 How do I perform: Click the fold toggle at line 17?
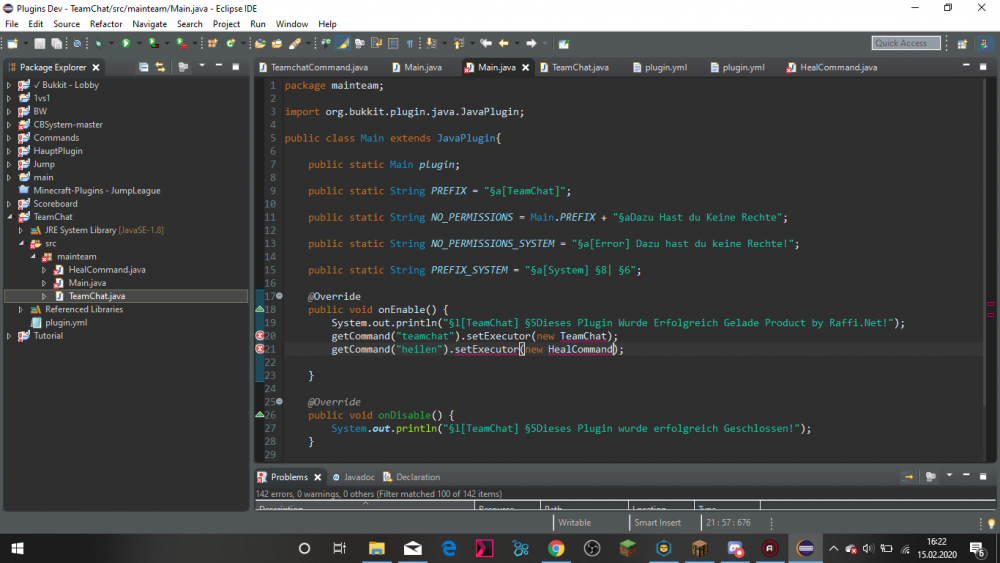coord(279,296)
